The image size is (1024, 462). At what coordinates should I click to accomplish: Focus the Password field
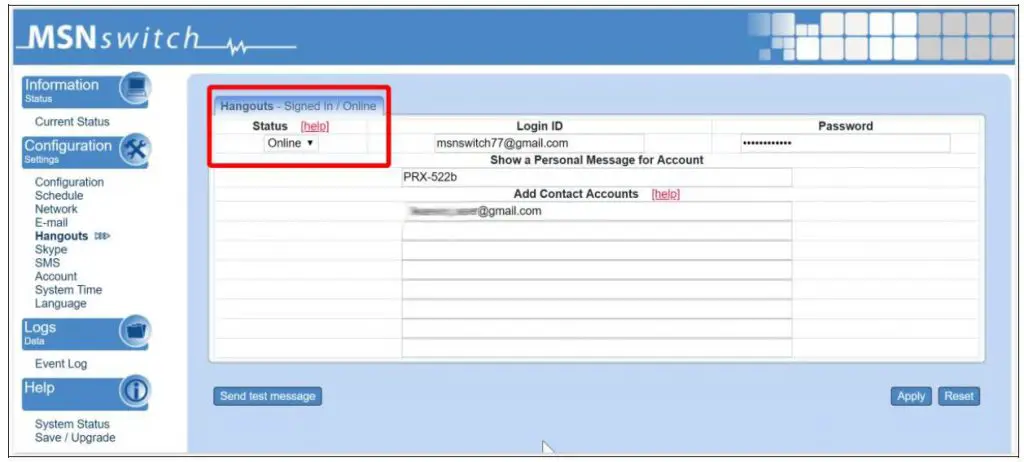845,143
